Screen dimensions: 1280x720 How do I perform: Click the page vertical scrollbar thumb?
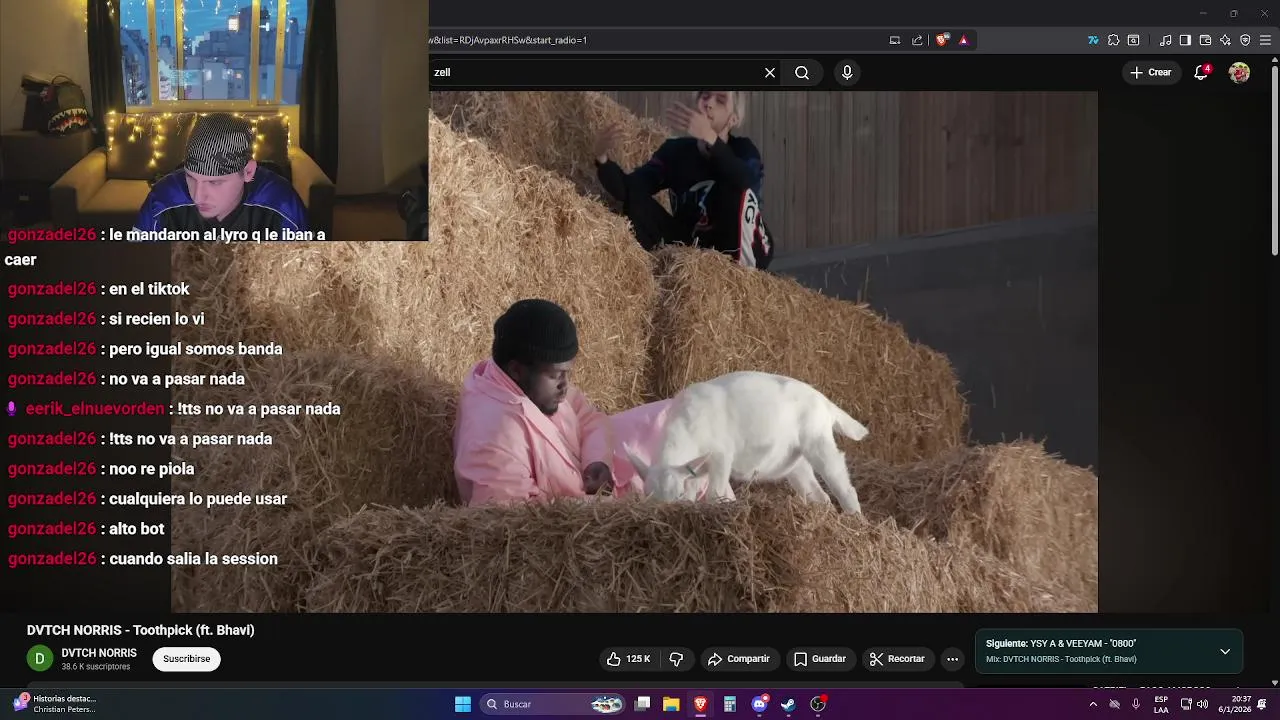1274,160
